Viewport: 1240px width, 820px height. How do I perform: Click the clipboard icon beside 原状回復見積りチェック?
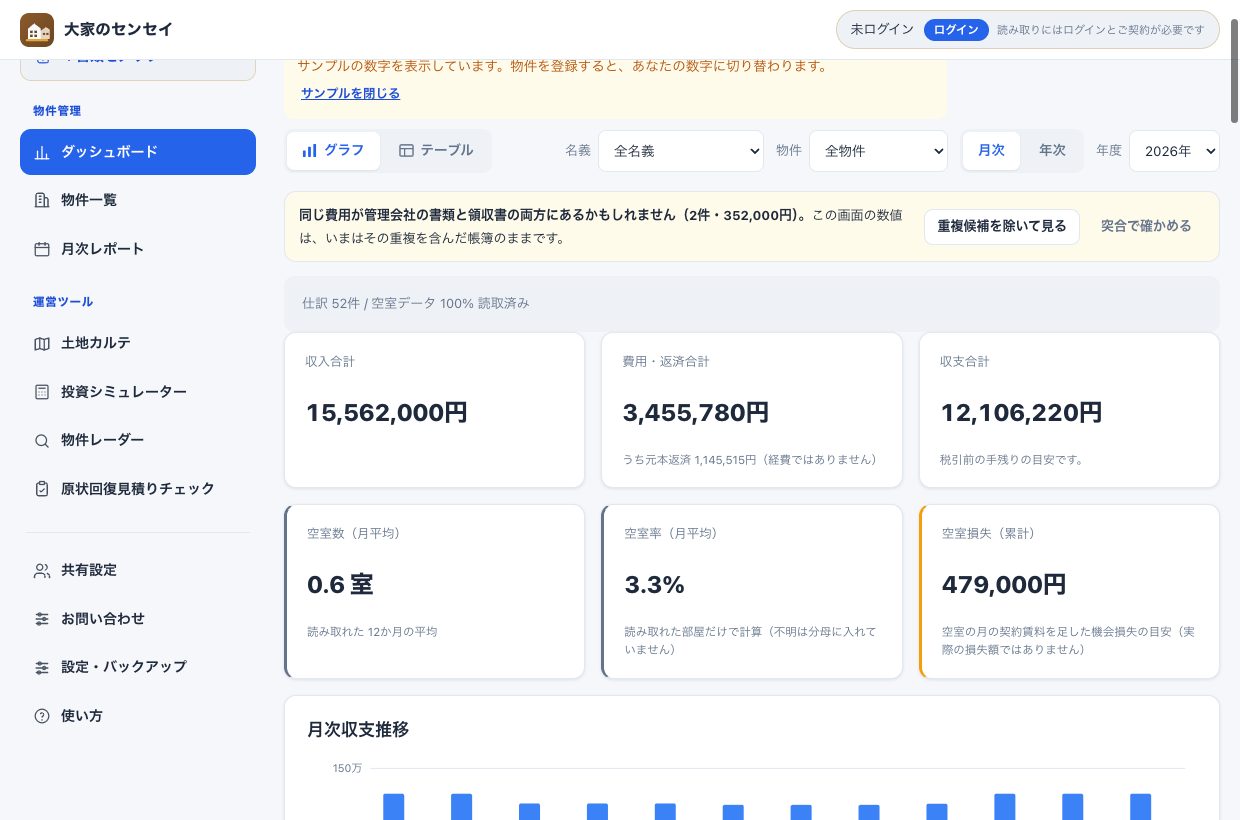(x=42, y=489)
